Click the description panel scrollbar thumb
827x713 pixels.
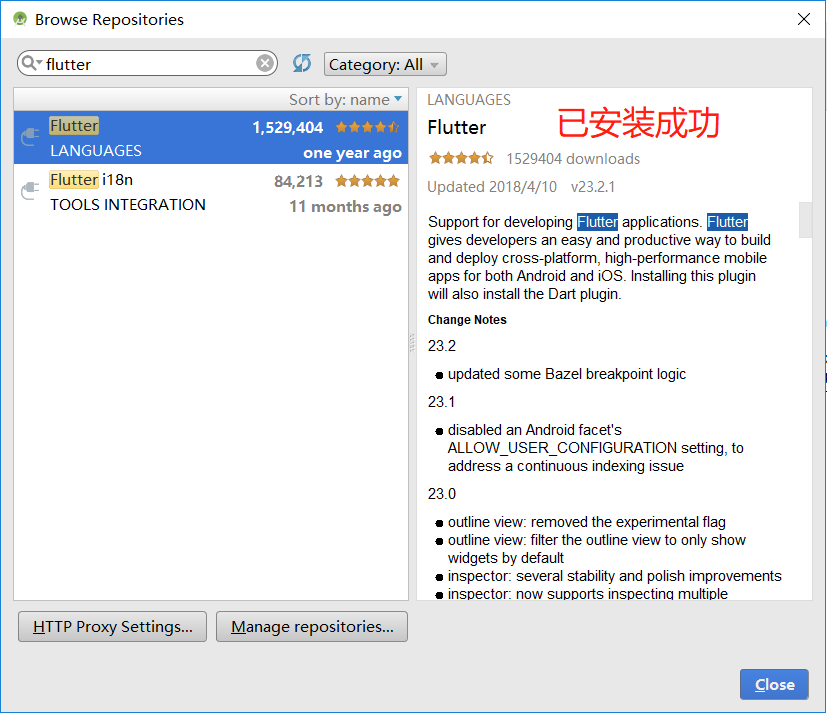pos(805,220)
